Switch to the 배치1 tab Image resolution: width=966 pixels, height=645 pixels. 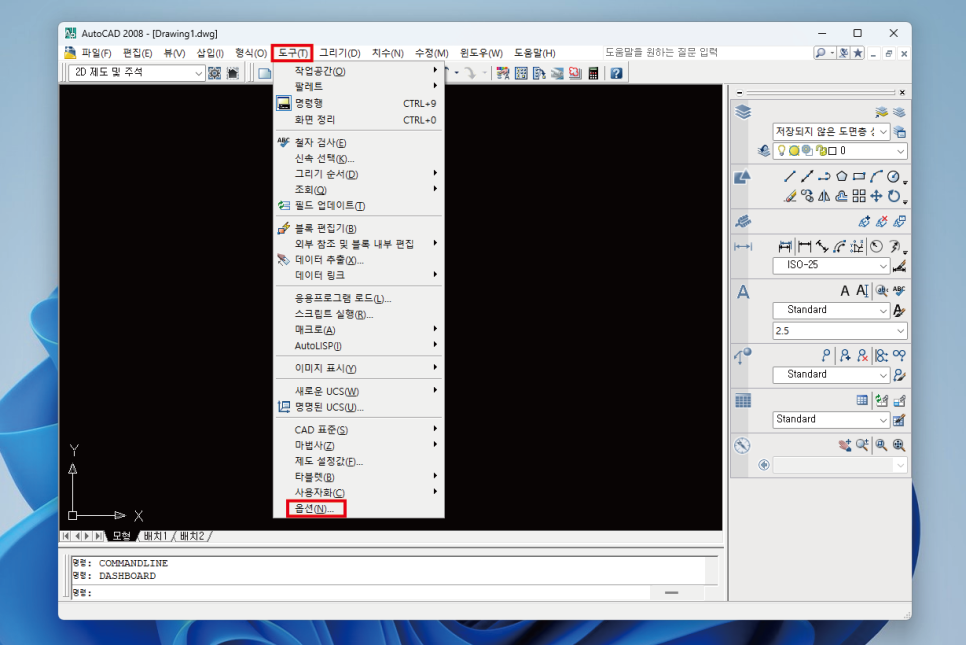(x=155, y=536)
